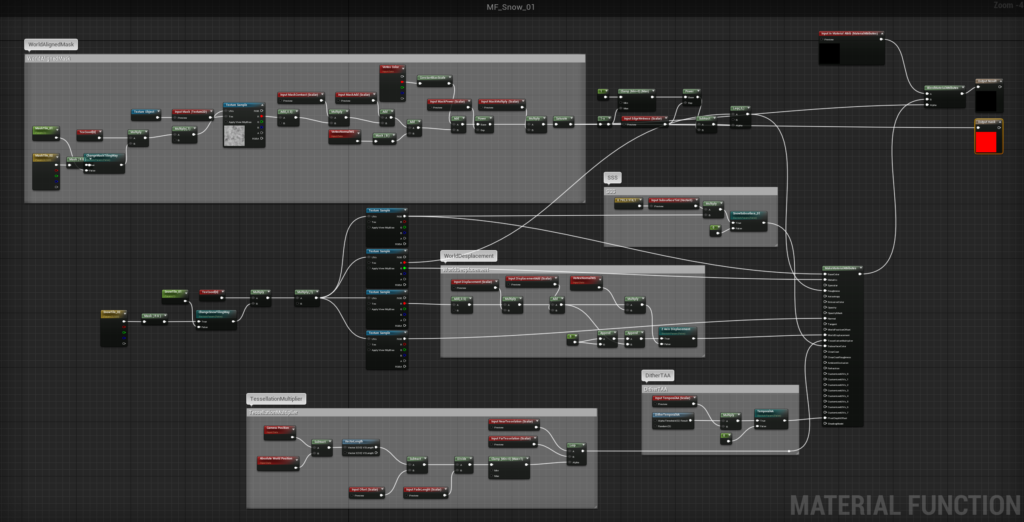The width and height of the screenshot is (1024, 522).
Task: Click the MF_Snow_01 graph title tab
Action: [x=511, y=7]
